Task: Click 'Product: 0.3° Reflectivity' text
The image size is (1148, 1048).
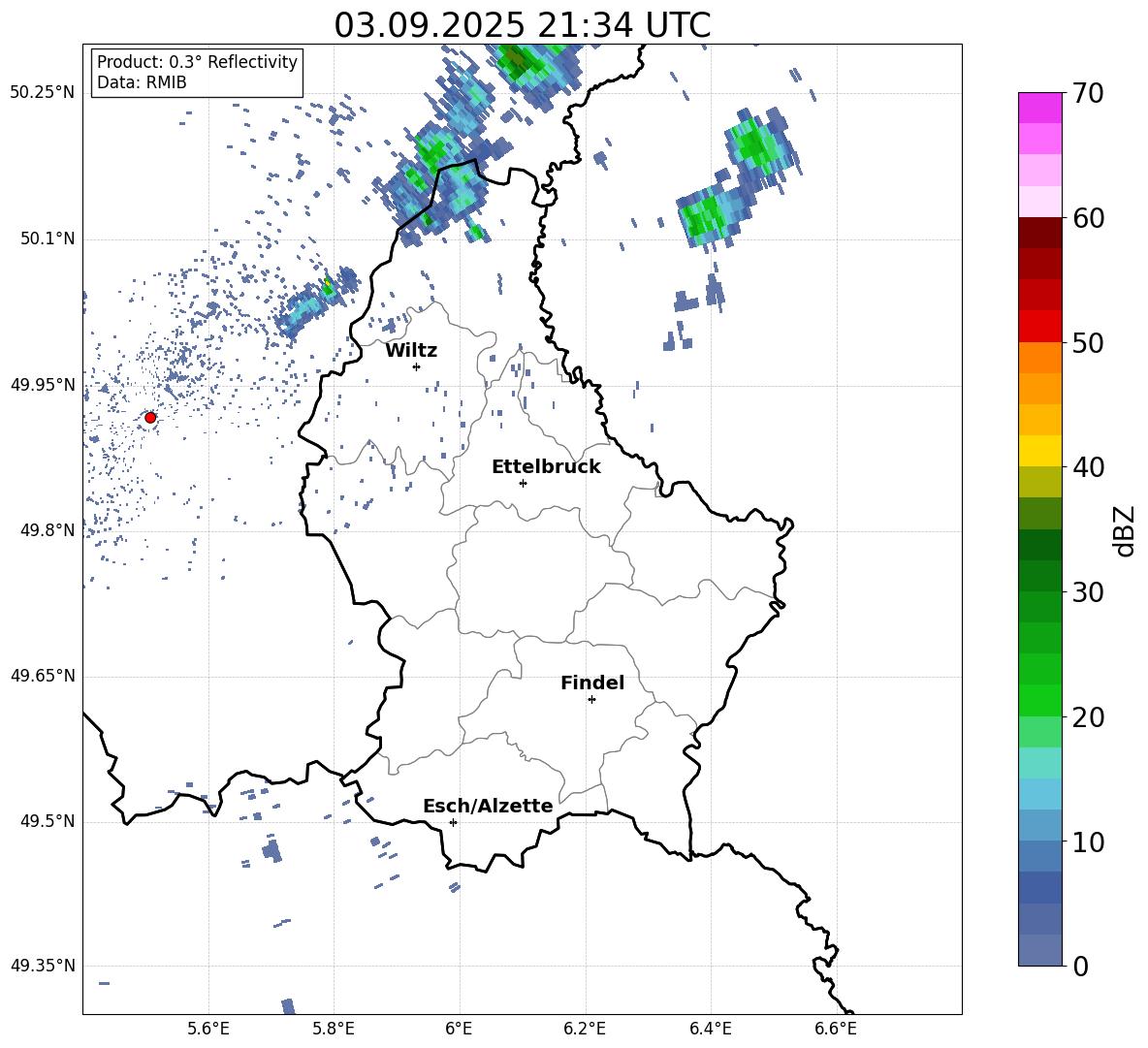Action: click(x=197, y=61)
